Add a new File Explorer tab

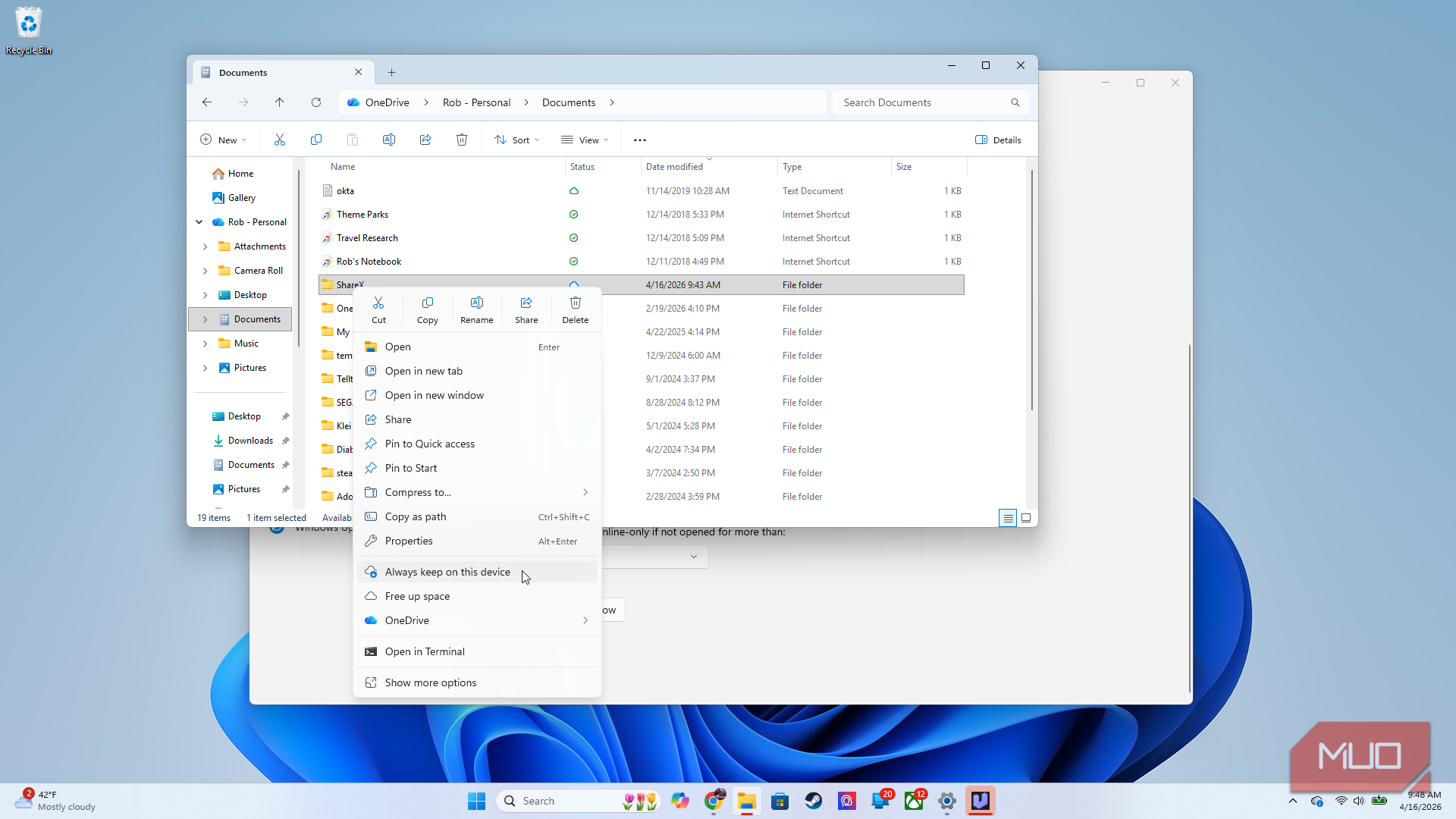point(392,73)
